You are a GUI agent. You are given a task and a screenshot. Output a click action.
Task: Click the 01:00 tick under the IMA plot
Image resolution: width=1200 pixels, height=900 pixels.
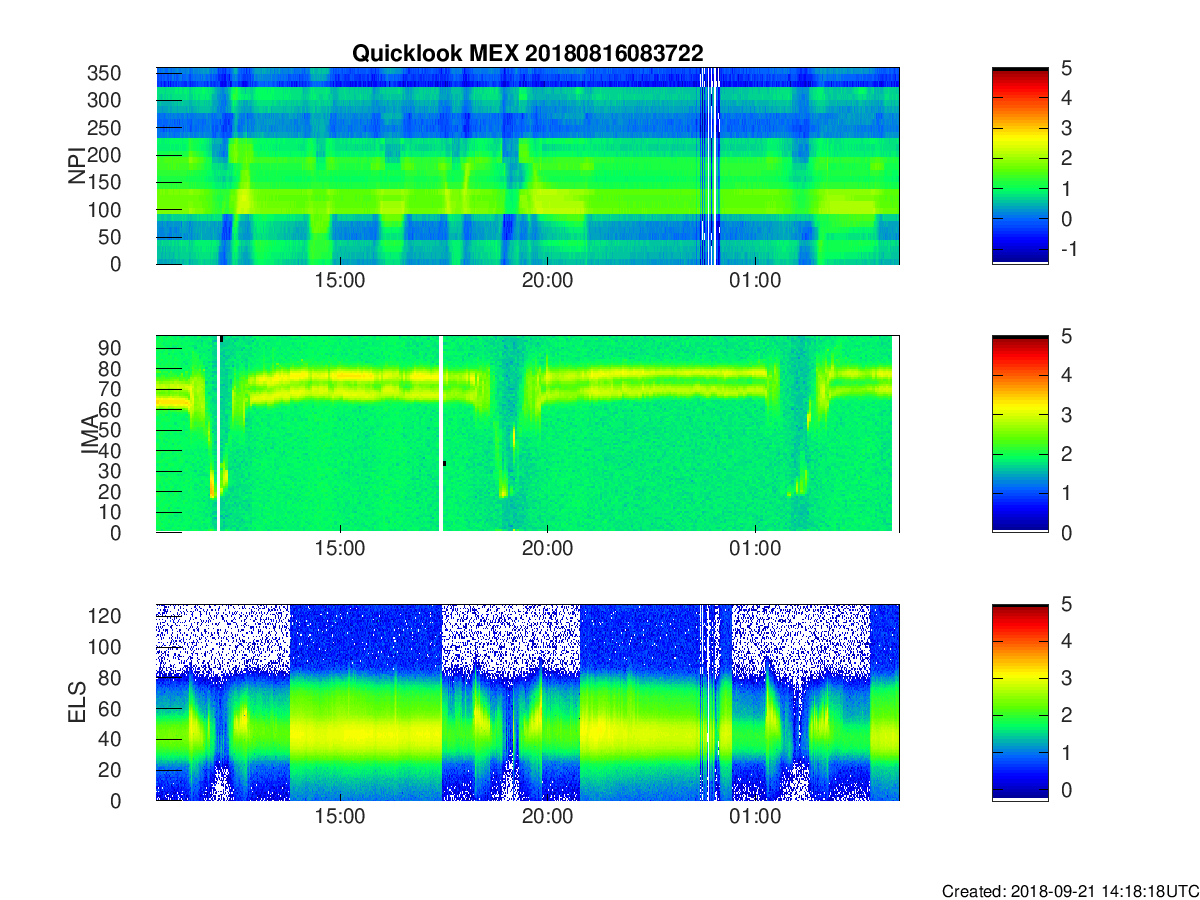tap(755, 548)
